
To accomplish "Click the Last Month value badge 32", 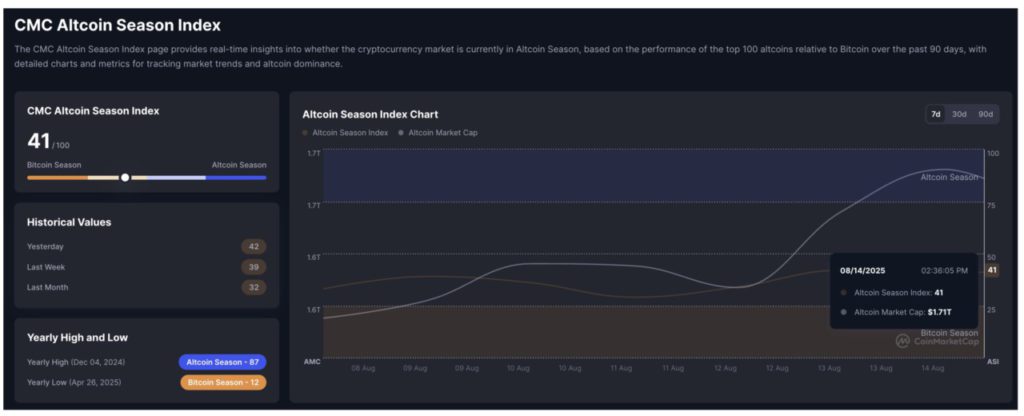I will click(x=253, y=288).
